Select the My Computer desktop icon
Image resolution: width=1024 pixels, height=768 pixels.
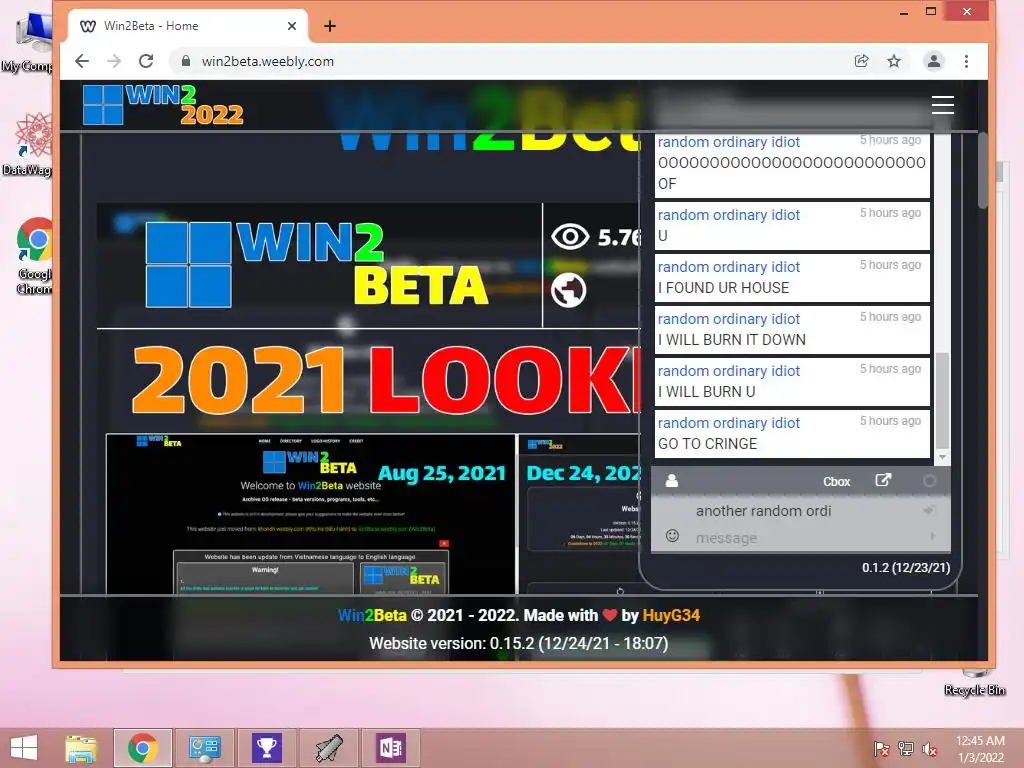[x=29, y=43]
